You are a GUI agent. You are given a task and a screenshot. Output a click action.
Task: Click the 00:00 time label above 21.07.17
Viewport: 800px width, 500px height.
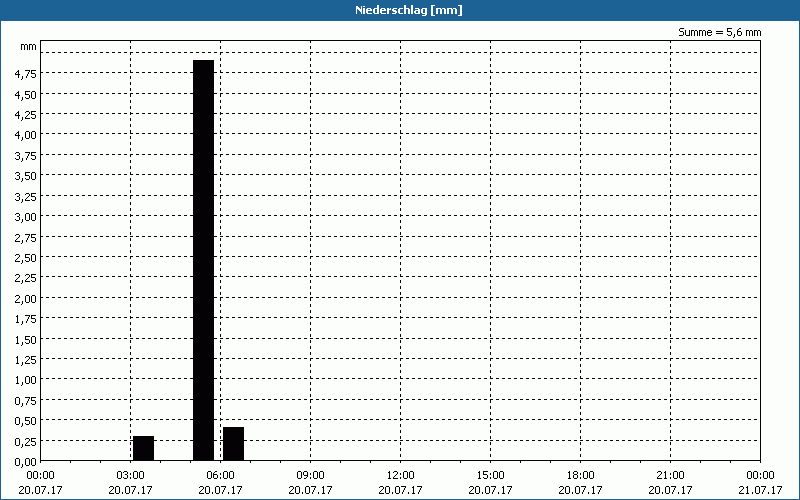pos(760,476)
